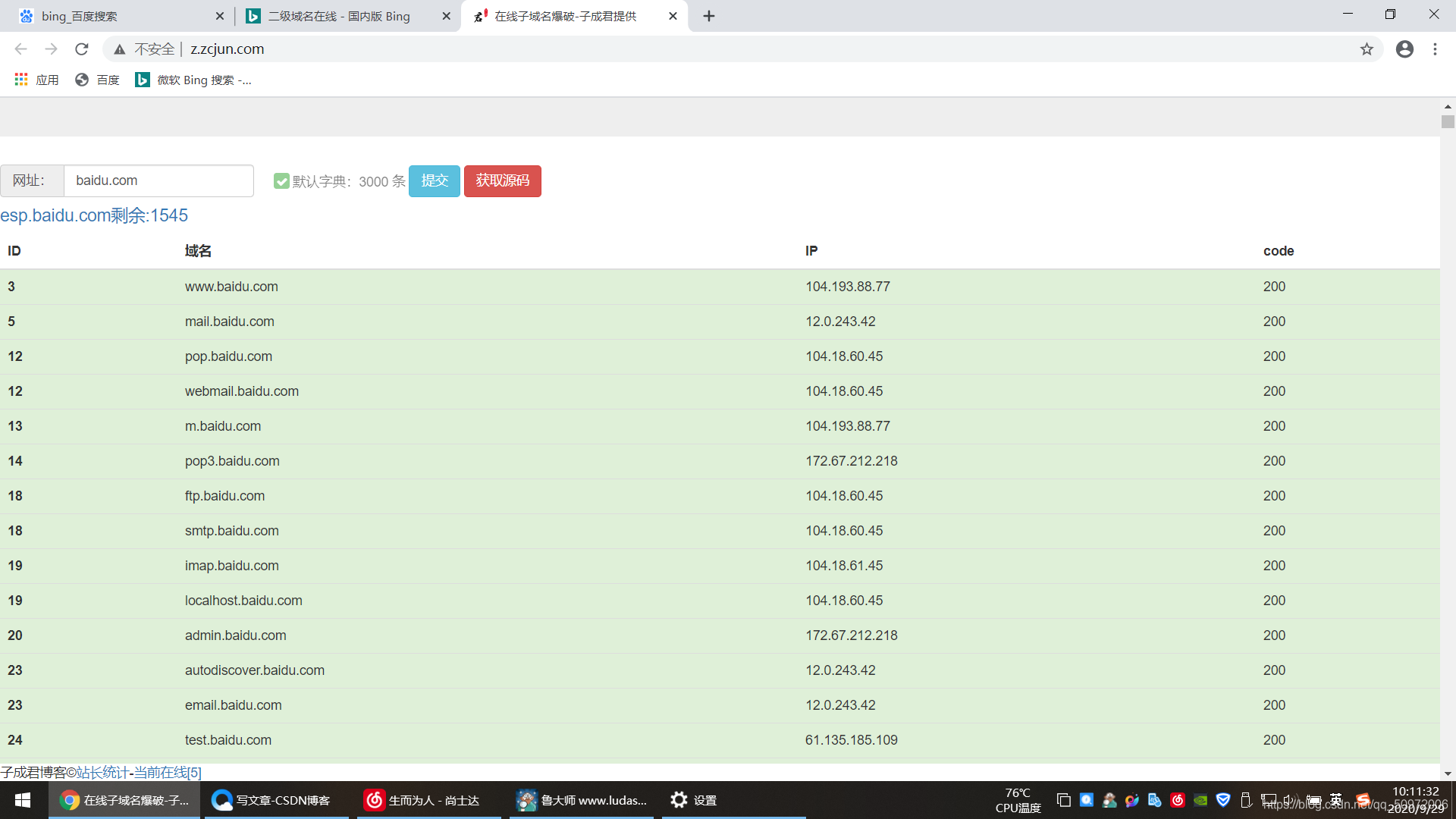Click the blue 提交 button
This screenshot has height=819, width=1456.
click(x=435, y=181)
